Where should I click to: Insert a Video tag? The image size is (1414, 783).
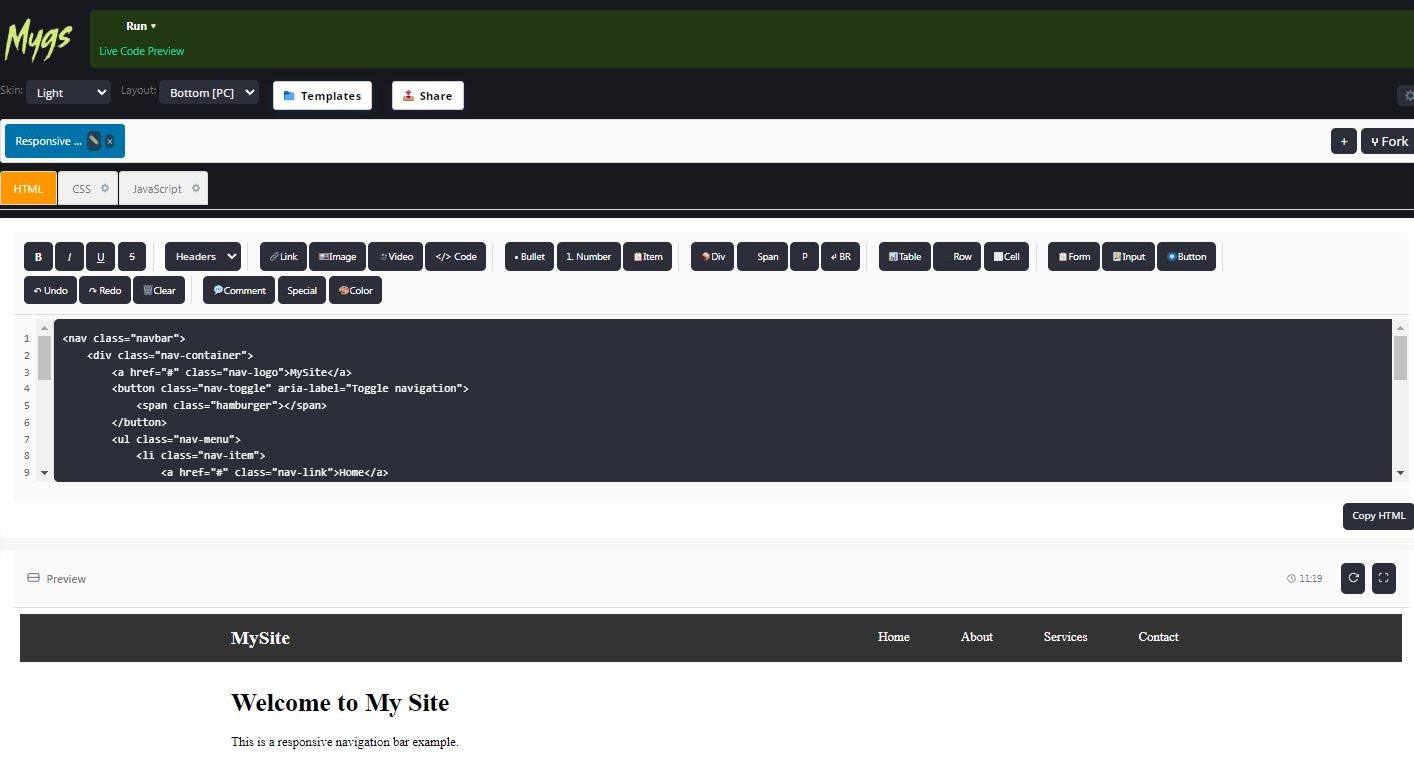[x=395, y=257]
